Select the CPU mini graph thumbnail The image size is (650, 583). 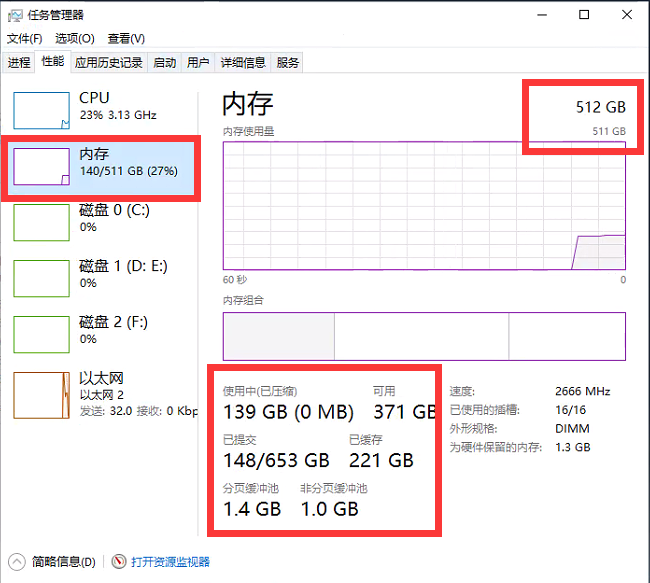coord(41,111)
